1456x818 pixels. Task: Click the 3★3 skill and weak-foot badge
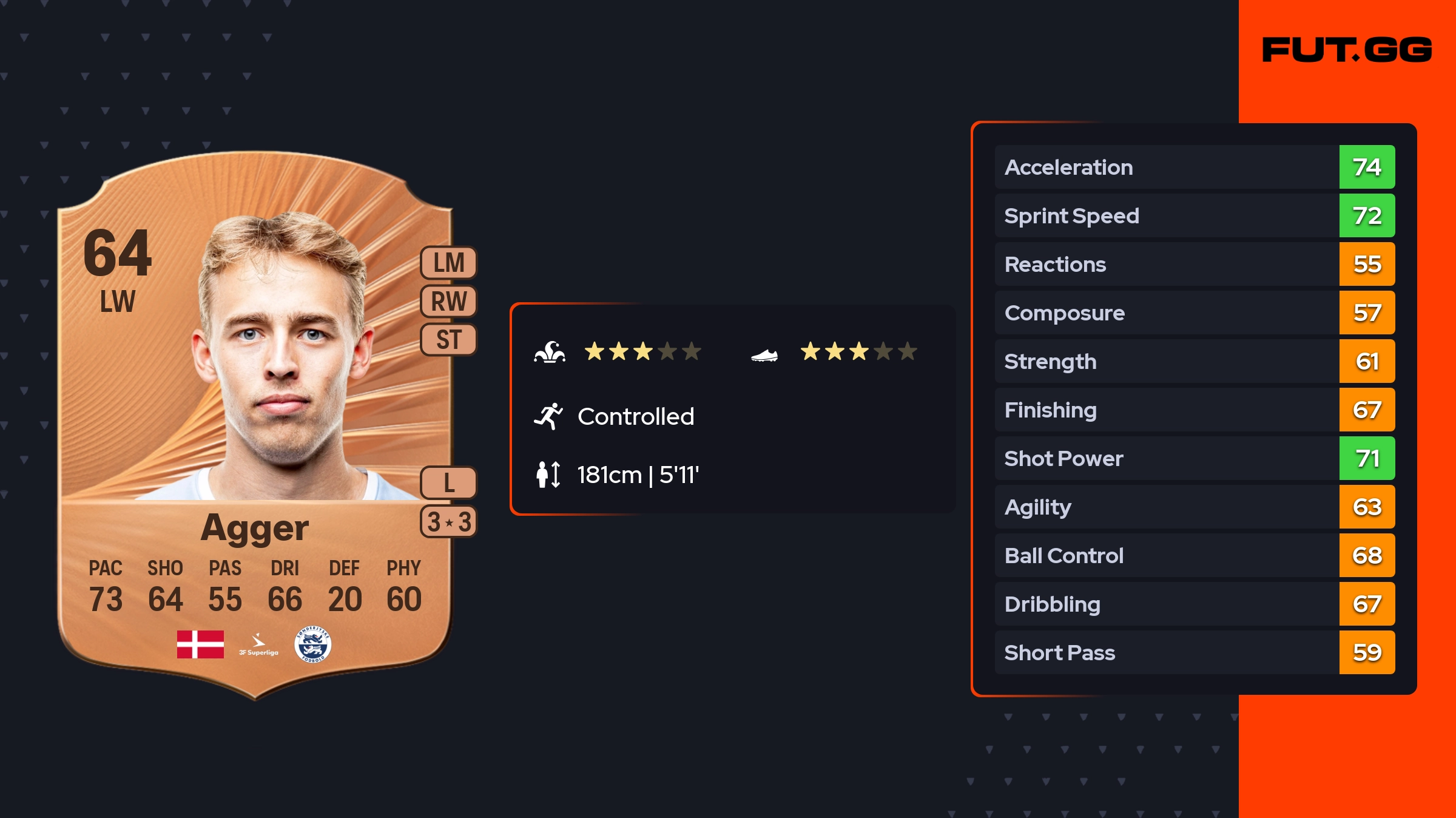click(x=449, y=522)
